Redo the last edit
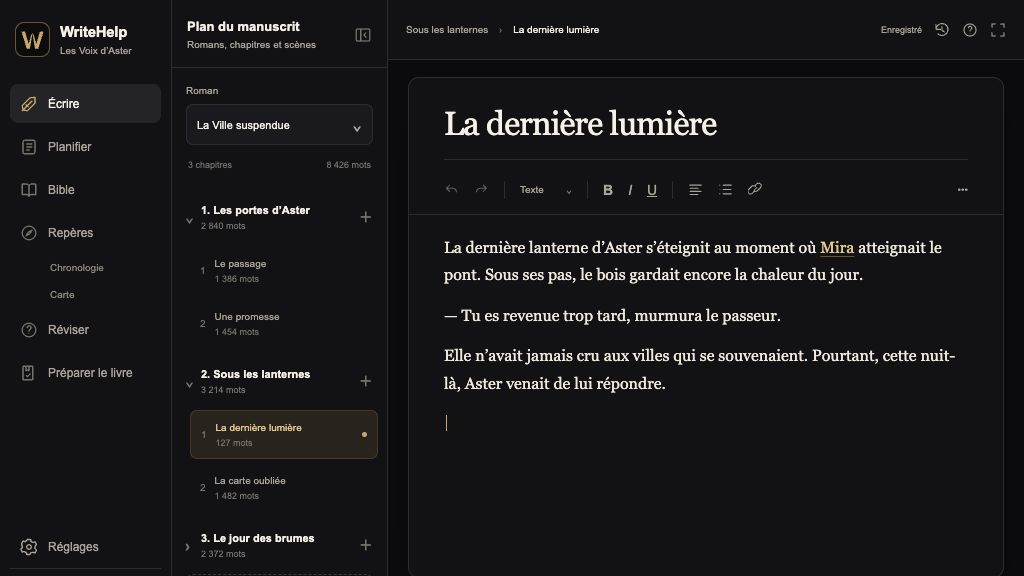1024x576 pixels. tap(481, 189)
